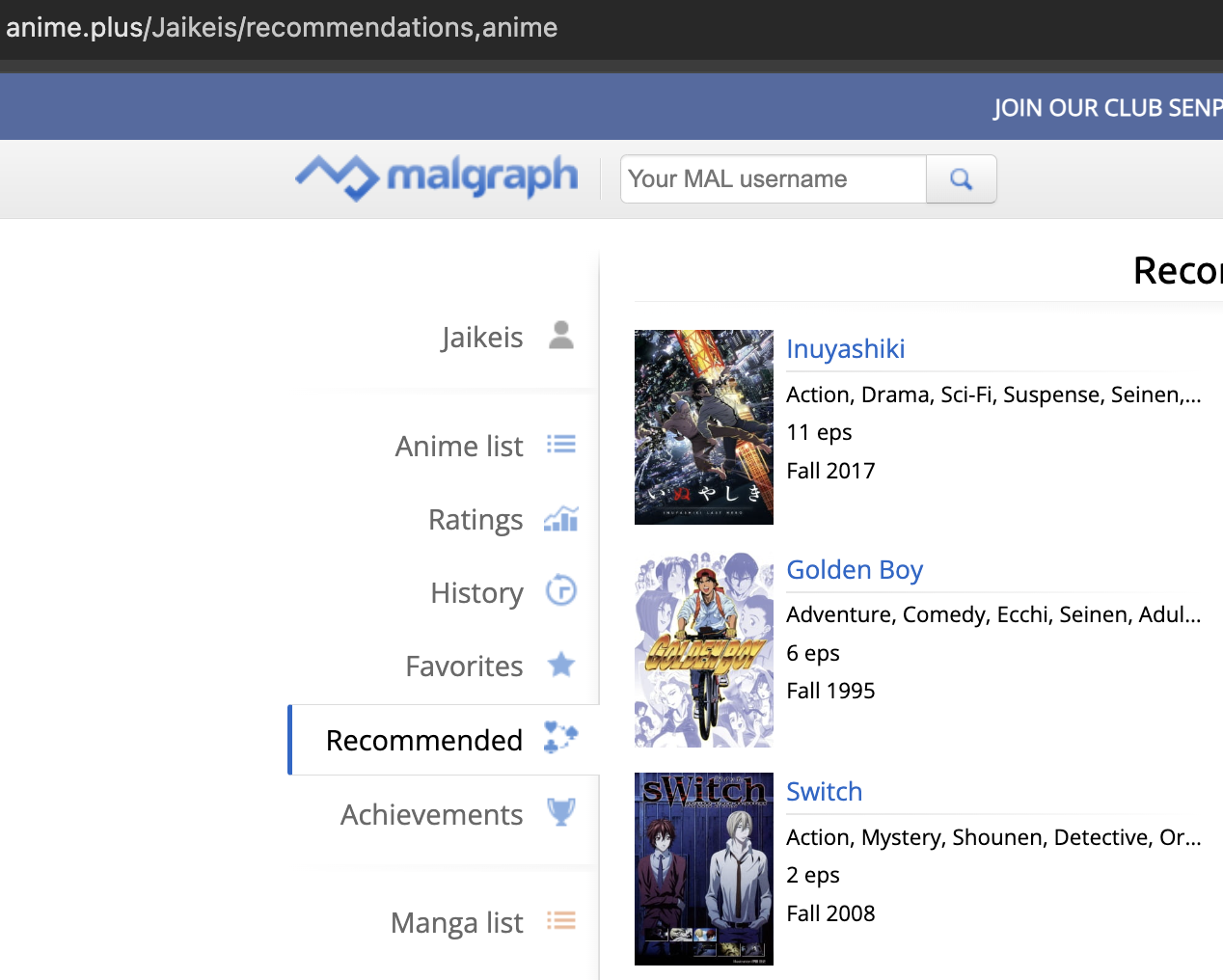Focus the MAL username input field
The height and width of the screenshot is (980, 1223).
coord(774,179)
